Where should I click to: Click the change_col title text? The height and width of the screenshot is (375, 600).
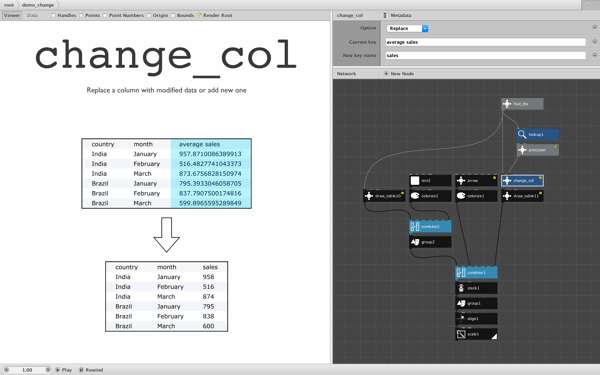coord(166,57)
